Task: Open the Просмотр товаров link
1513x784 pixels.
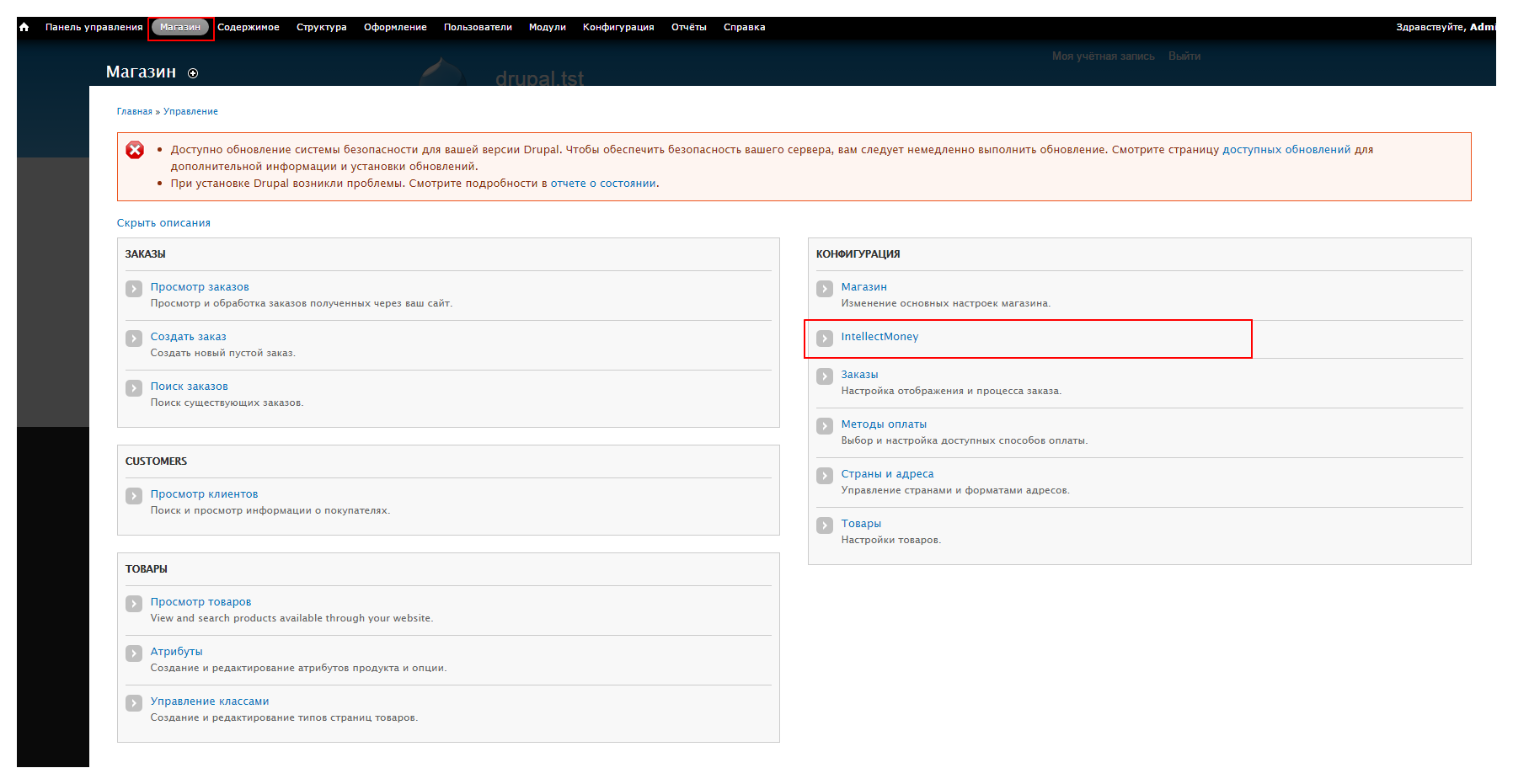Action: (x=201, y=602)
